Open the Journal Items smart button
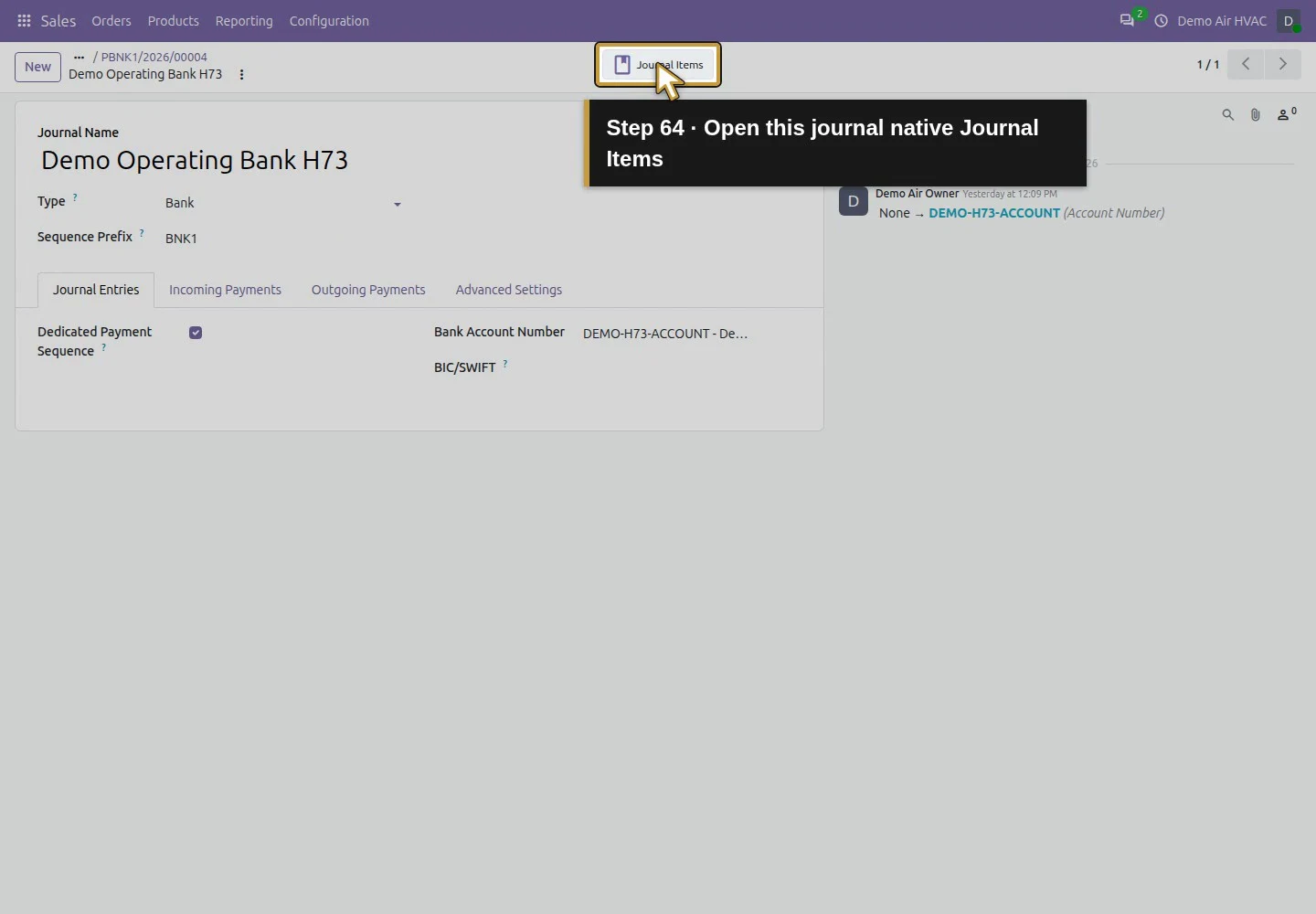The height and width of the screenshot is (914, 1316). tap(658, 65)
